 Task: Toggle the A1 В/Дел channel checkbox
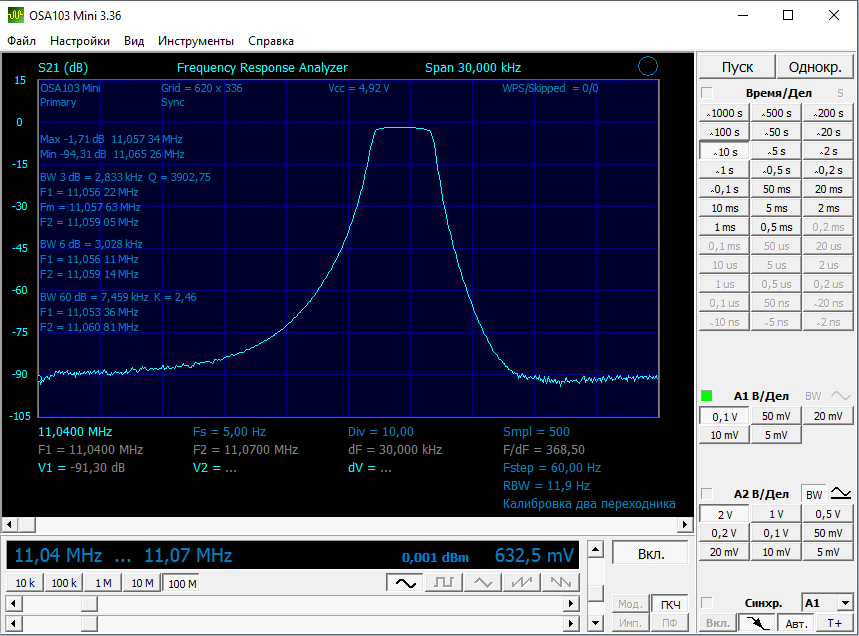coord(707,396)
